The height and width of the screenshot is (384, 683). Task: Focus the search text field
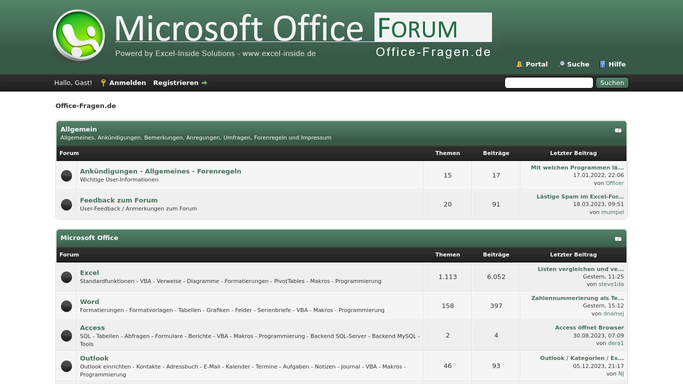click(548, 83)
